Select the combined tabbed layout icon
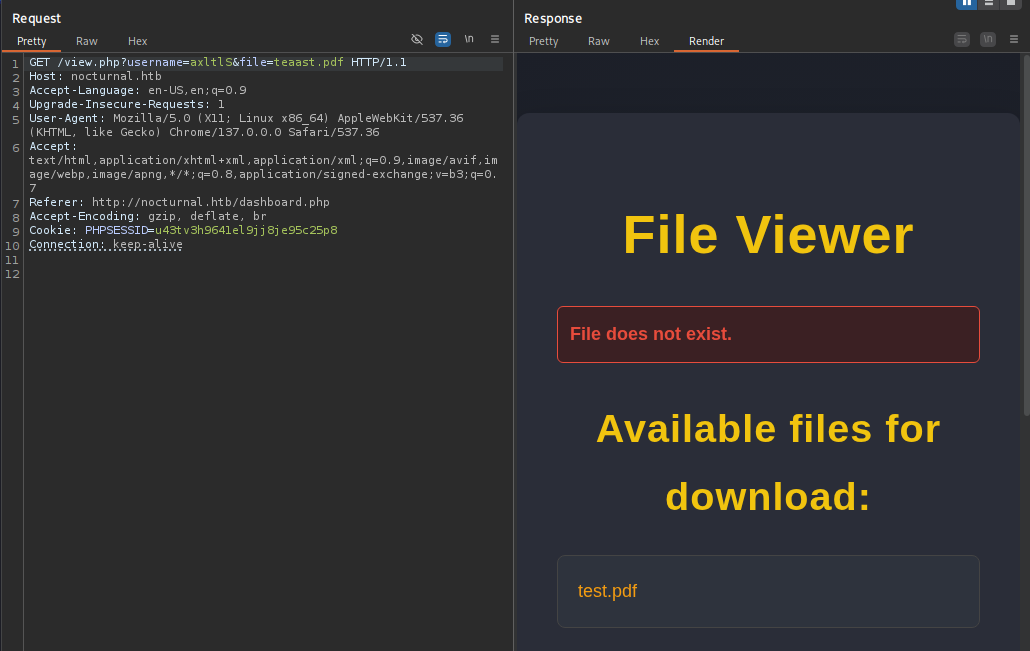The height and width of the screenshot is (651, 1030). point(1010,3)
